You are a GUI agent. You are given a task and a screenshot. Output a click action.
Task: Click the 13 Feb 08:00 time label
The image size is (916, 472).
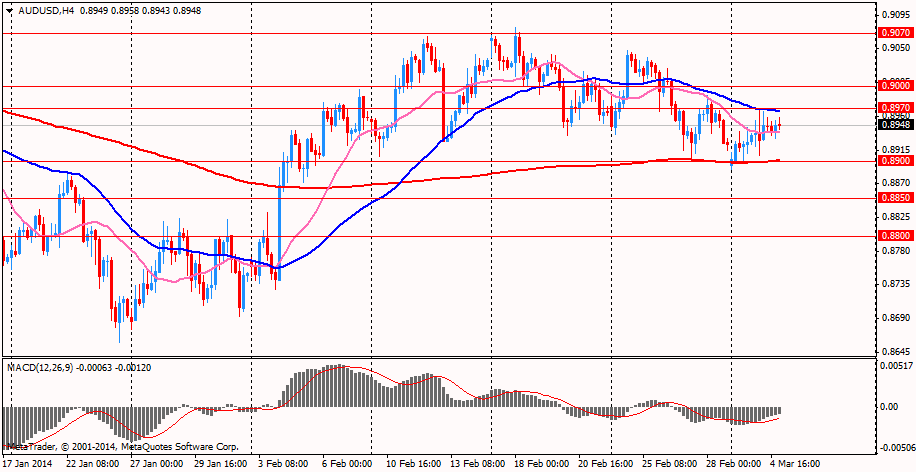pos(479,463)
